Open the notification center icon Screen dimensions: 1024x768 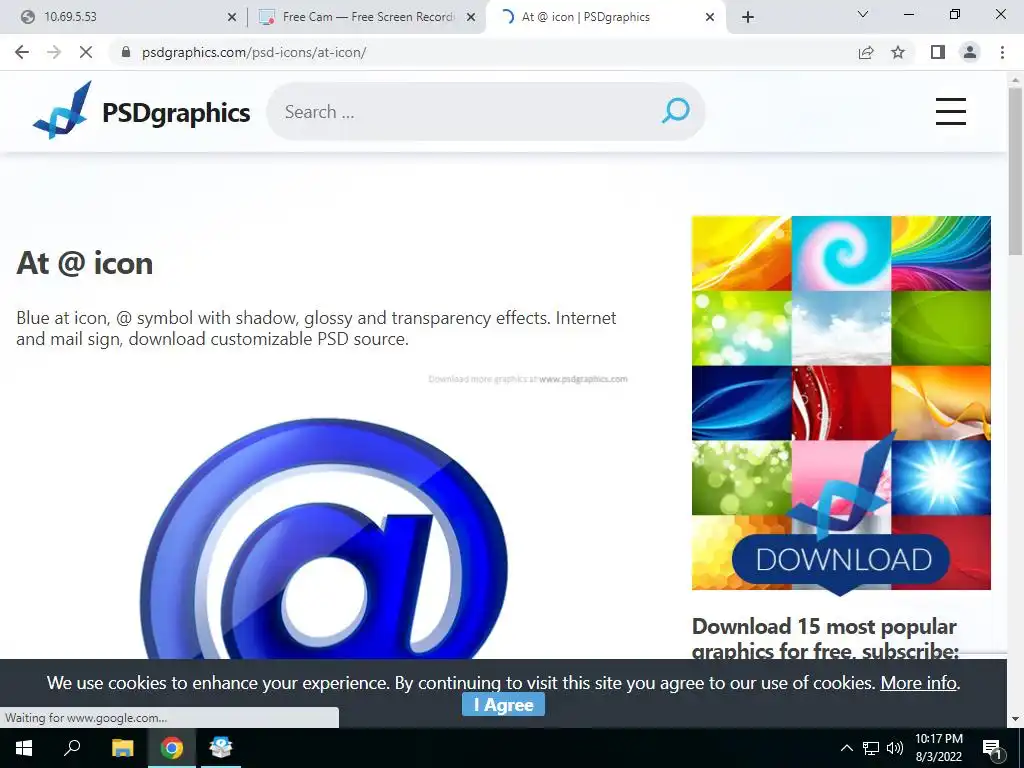click(x=993, y=748)
